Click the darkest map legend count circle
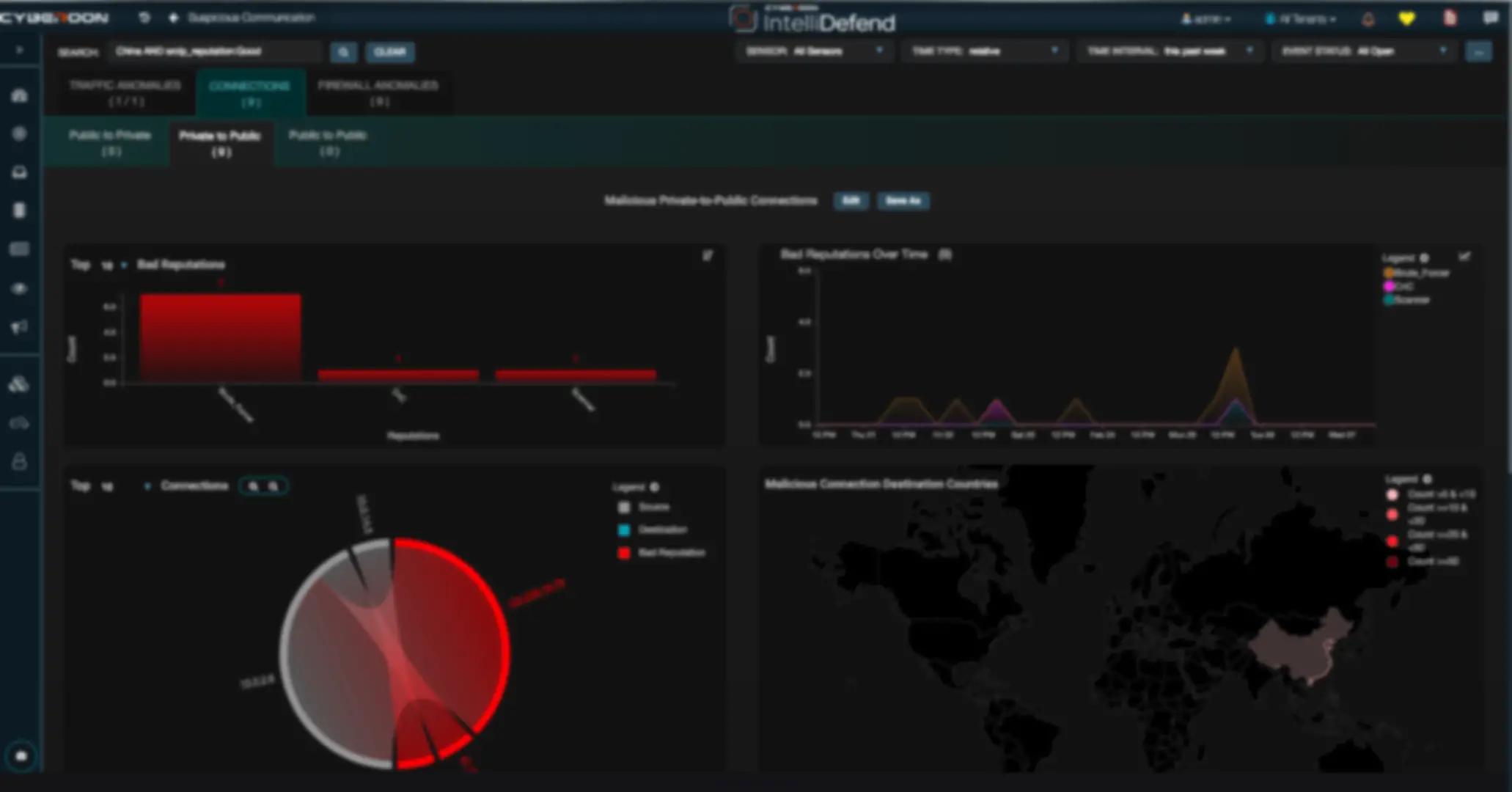 coord(1392,562)
